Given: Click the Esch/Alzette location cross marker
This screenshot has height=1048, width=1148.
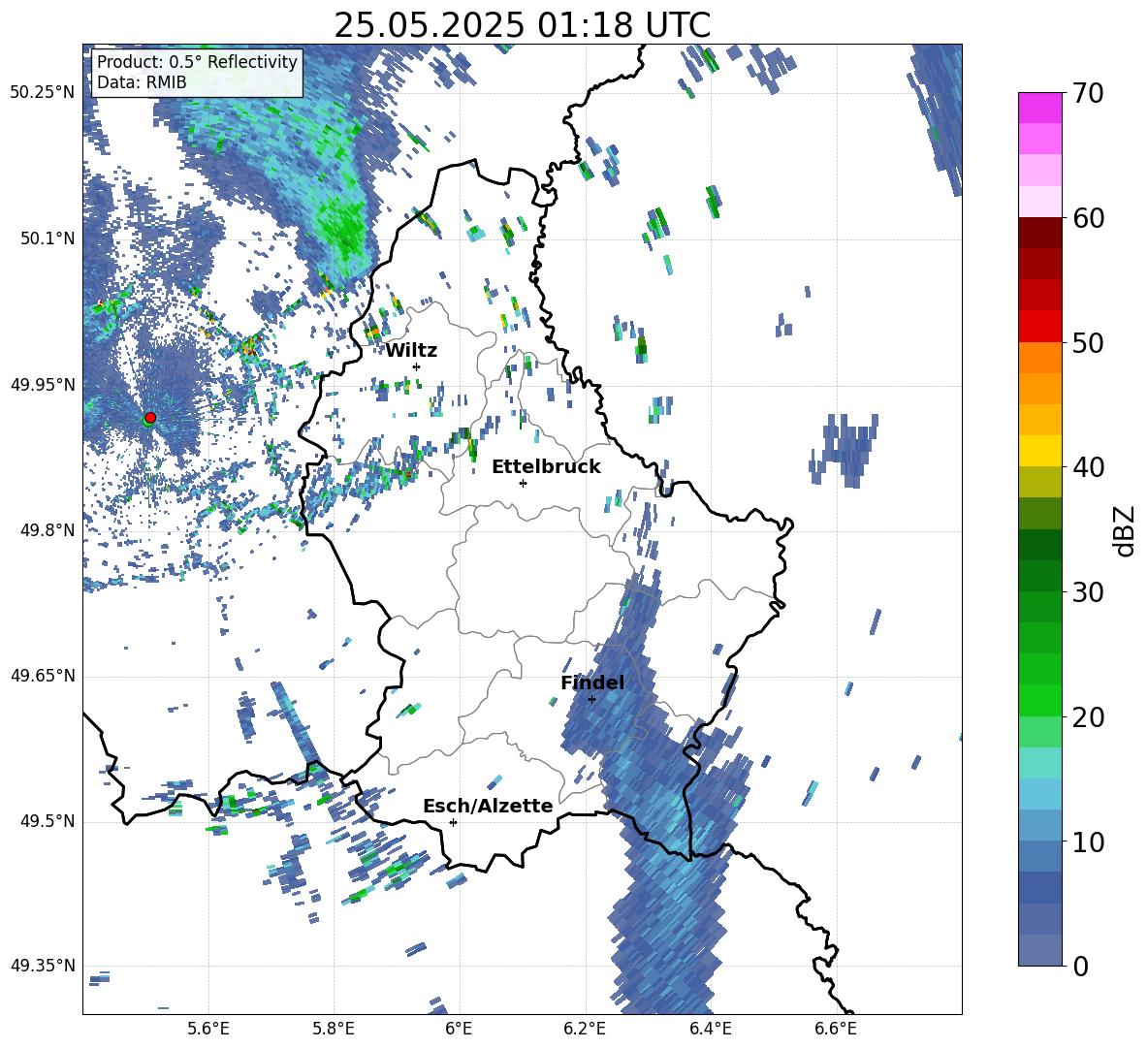Looking at the screenshot, I should point(453,822).
